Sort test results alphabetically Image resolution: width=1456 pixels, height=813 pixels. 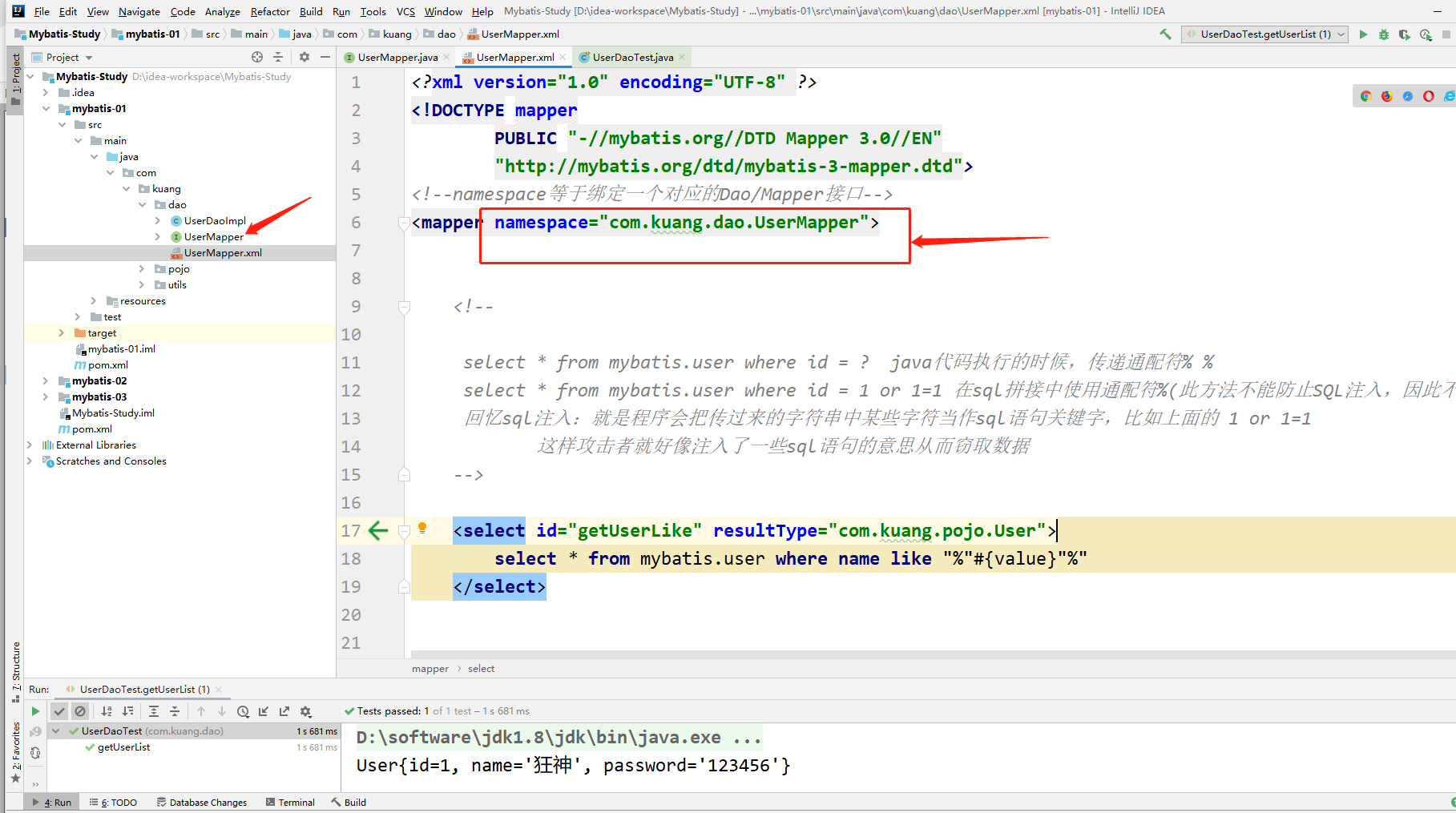click(107, 711)
